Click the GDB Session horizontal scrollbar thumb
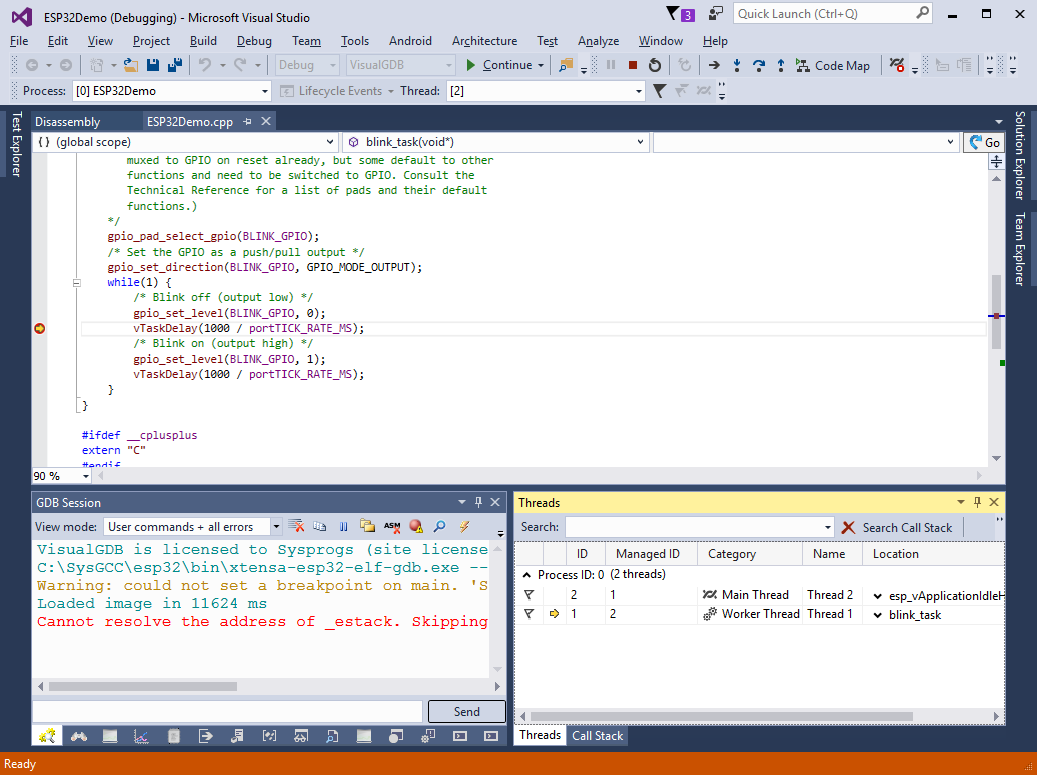Viewport: 1037px width, 775px height. pos(143,686)
